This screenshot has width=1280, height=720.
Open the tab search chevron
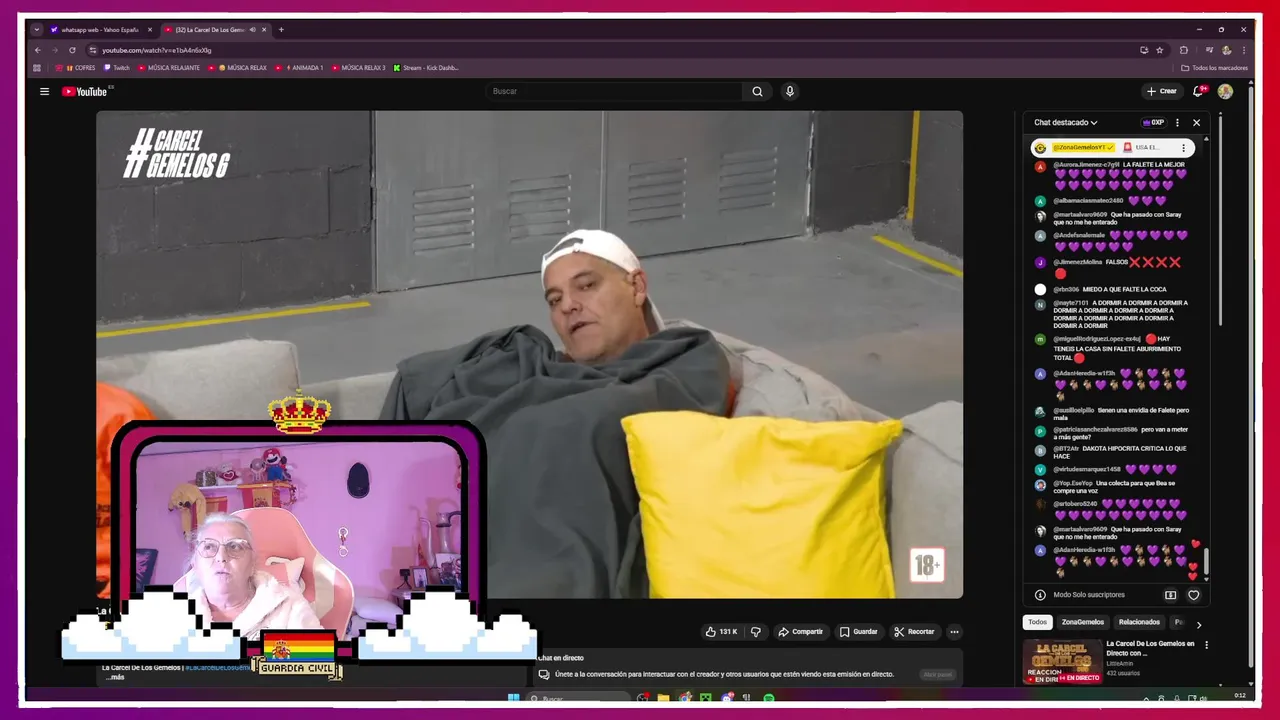click(37, 30)
